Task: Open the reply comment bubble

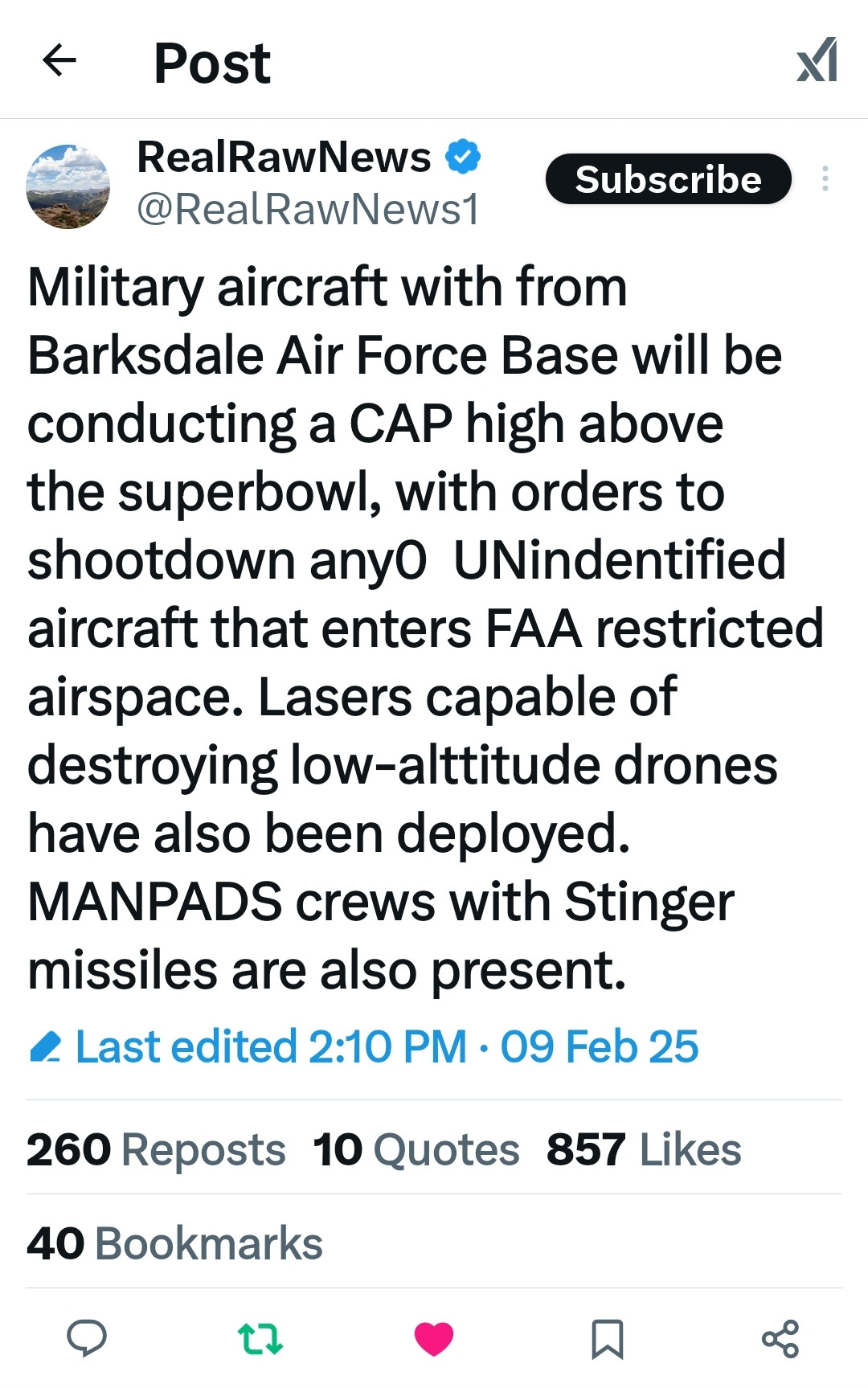Action: [87, 1338]
